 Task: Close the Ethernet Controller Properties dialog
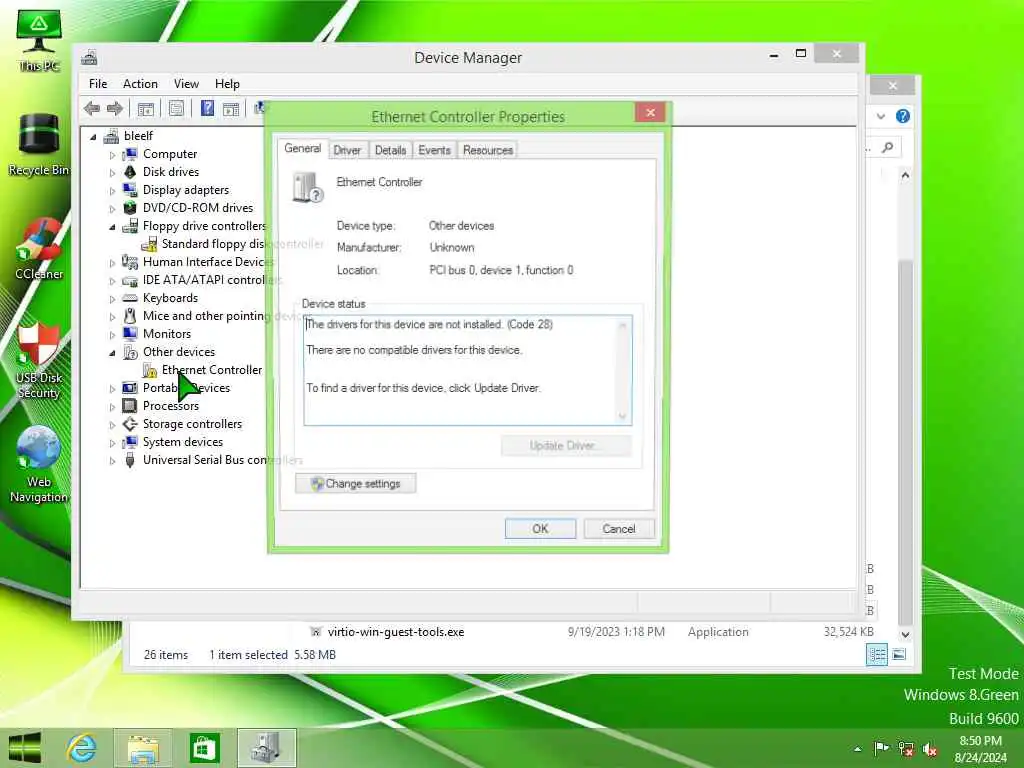pyautogui.click(x=650, y=112)
